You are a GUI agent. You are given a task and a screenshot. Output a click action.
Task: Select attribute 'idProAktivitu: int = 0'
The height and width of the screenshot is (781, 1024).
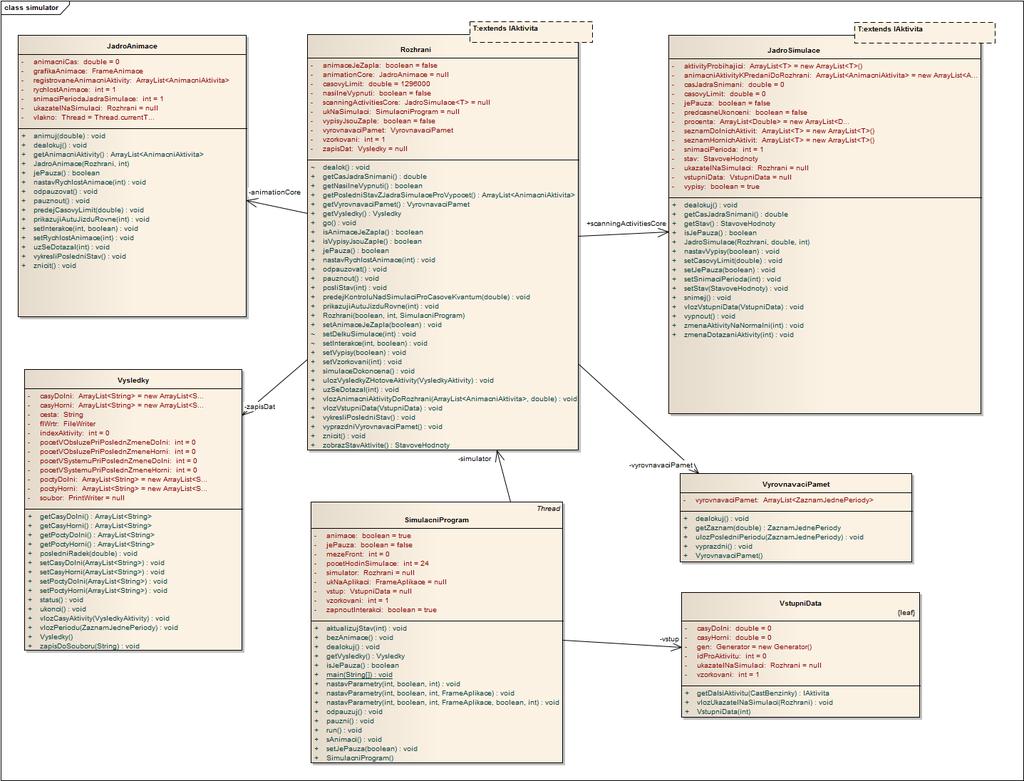coord(731,656)
